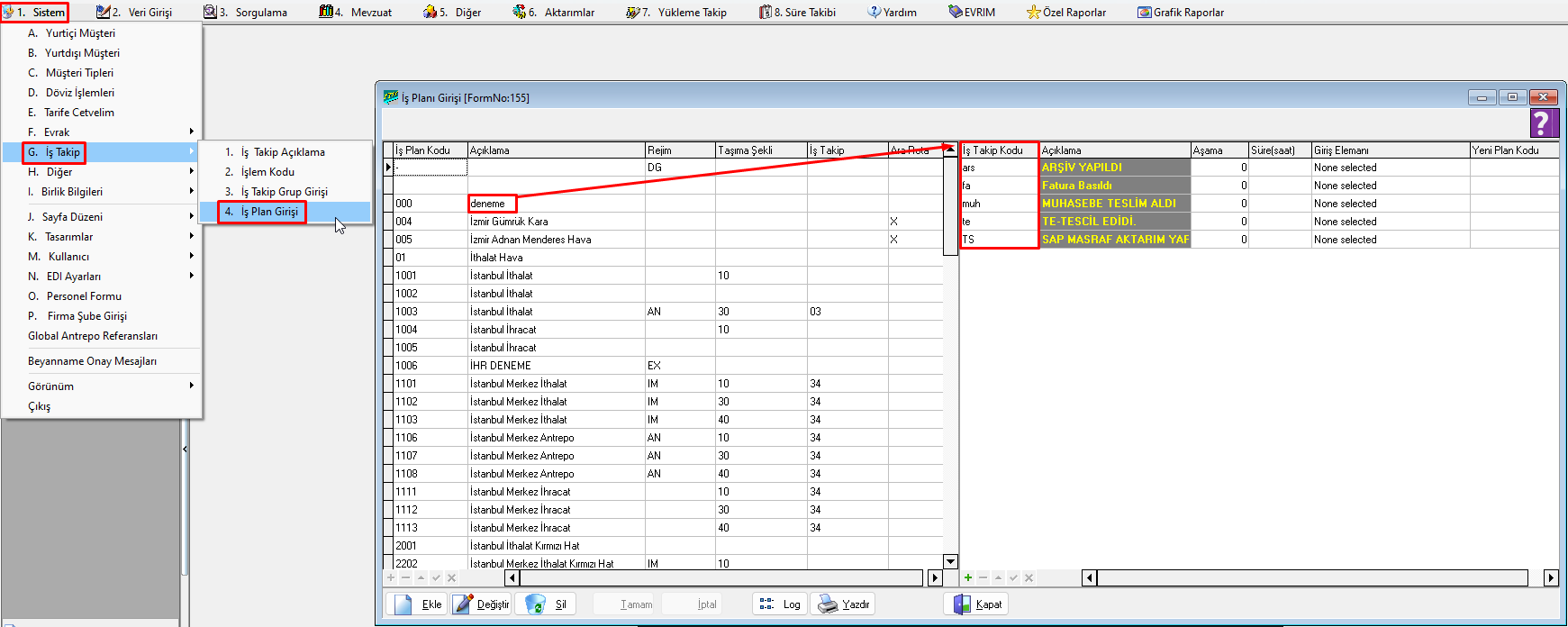Click the Sil recycle bin button
Viewport: 1568px width, 627px height.
pos(545,604)
